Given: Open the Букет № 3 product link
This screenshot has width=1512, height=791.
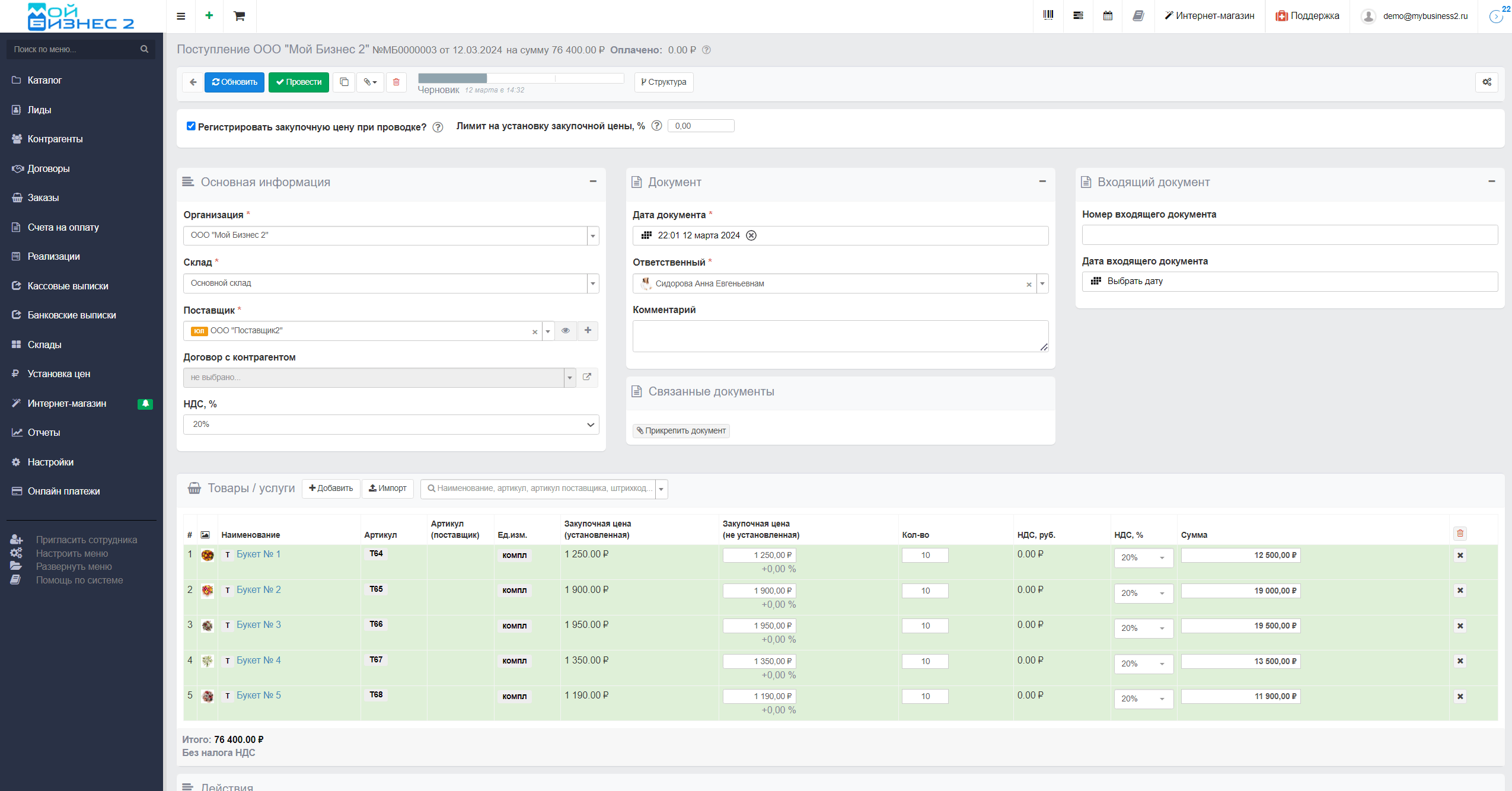Looking at the screenshot, I should click(x=259, y=624).
